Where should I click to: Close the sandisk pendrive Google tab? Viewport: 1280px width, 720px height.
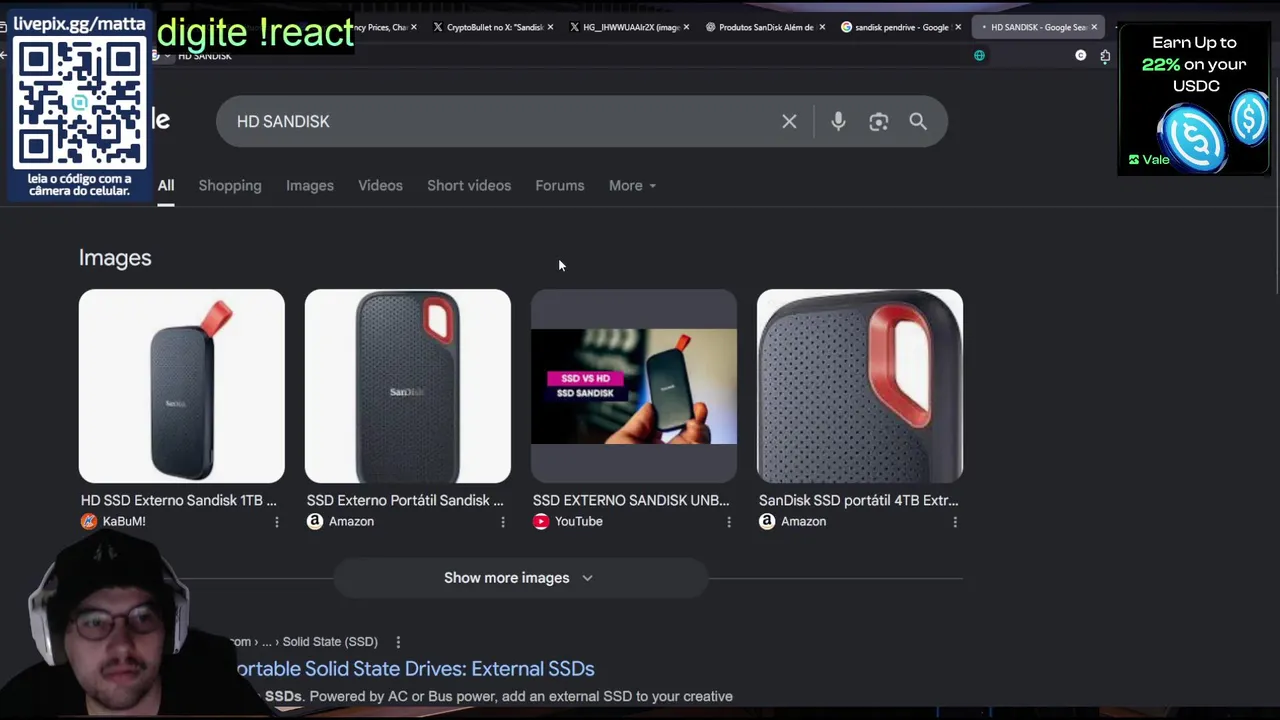(958, 27)
